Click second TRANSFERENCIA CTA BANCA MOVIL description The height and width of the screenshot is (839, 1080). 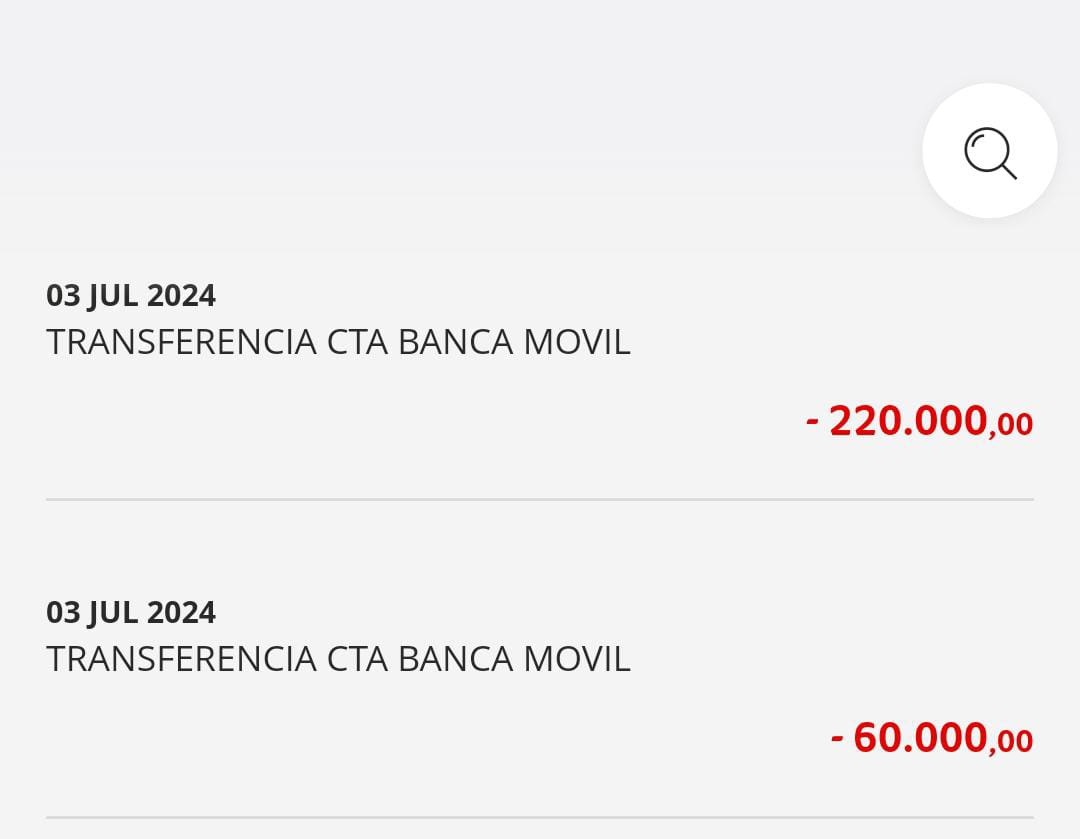(x=338, y=659)
